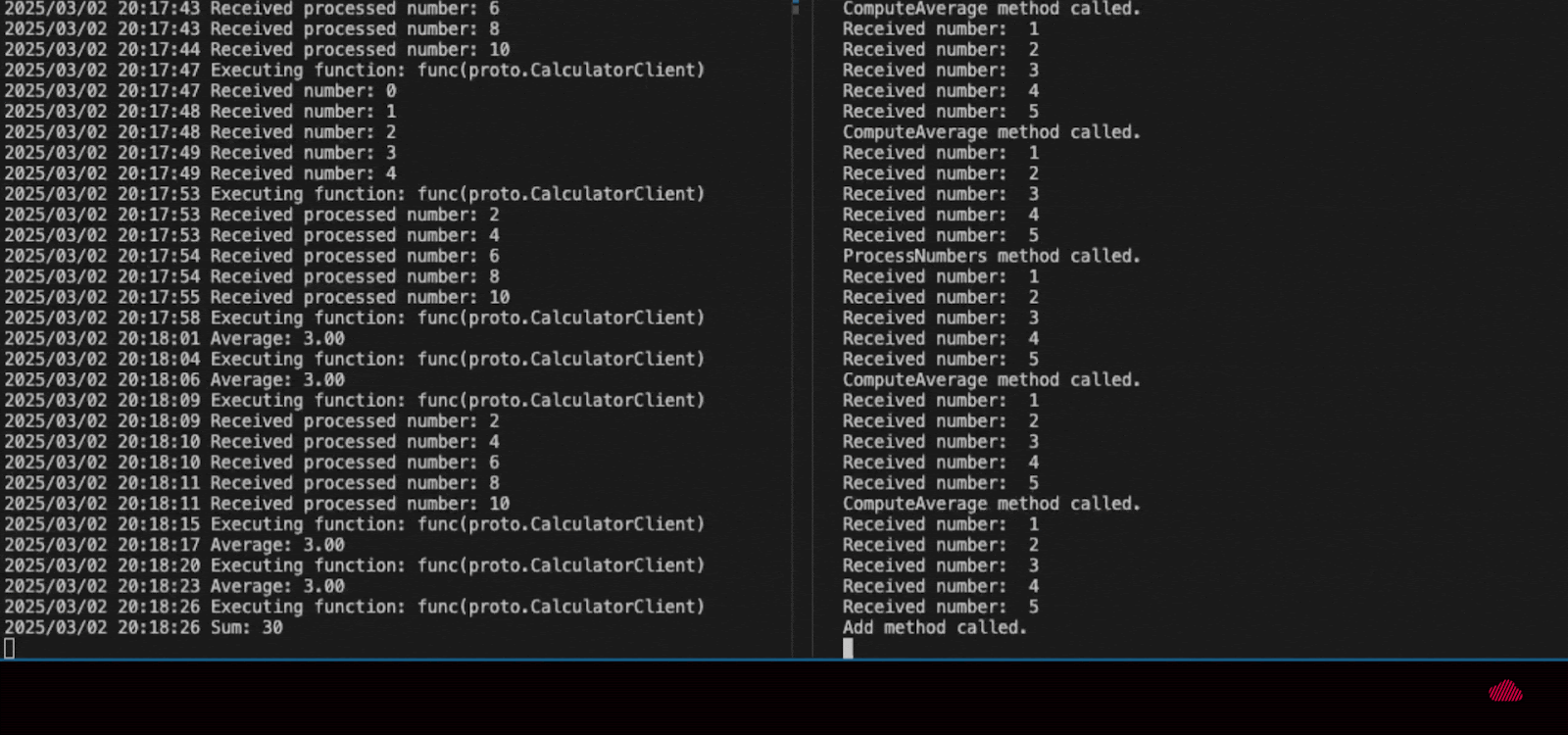This screenshot has height=735, width=1568.
Task: Click the 20:18:04 'Executing function' log entry
Action: pos(355,359)
